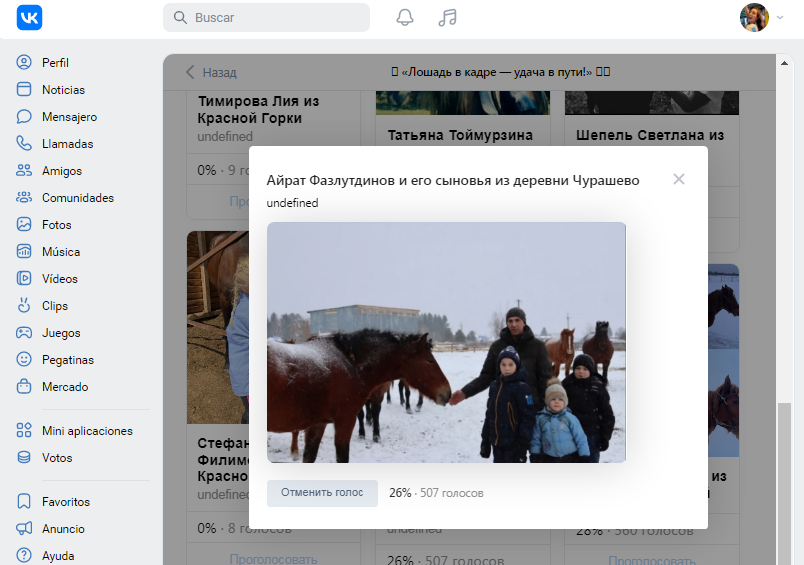Image resolution: width=804 pixels, height=565 pixels.
Task: Click the Тимирова Лия card title
Action: coord(258,109)
